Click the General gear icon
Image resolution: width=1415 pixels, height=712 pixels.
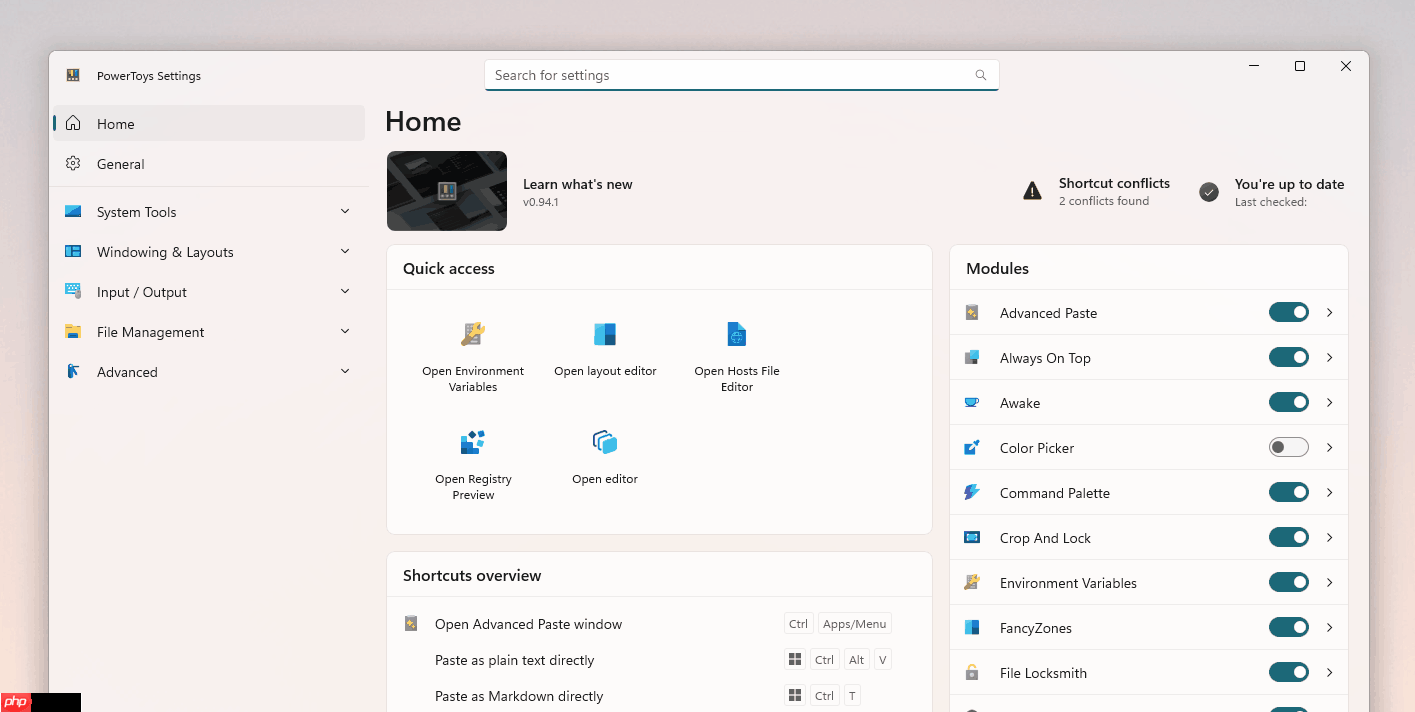click(x=73, y=164)
